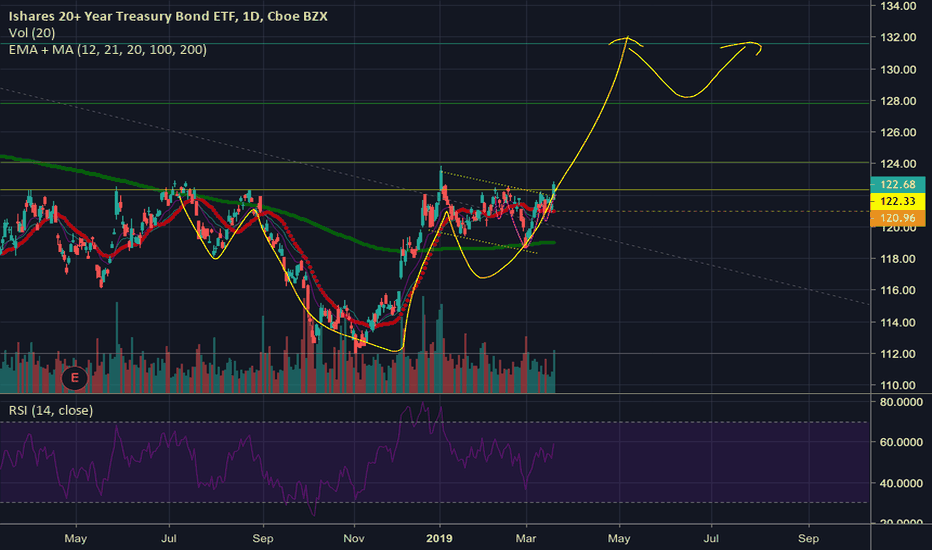This screenshot has height=550, width=932.
Task: Click the 134.00 price axis value
Action: pyautogui.click(x=898, y=6)
